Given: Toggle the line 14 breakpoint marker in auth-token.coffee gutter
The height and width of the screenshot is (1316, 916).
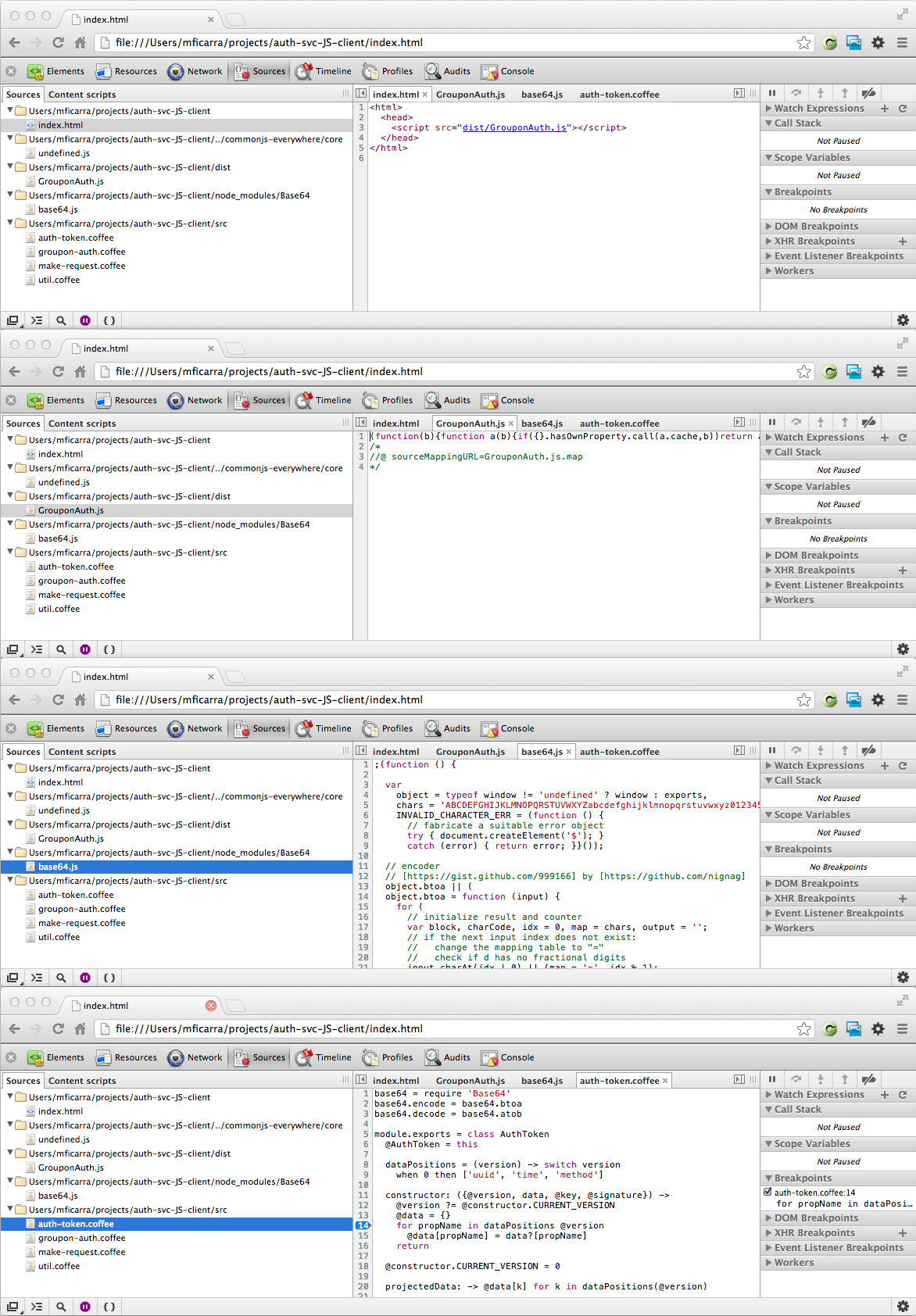Looking at the screenshot, I should click(x=363, y=1225).
